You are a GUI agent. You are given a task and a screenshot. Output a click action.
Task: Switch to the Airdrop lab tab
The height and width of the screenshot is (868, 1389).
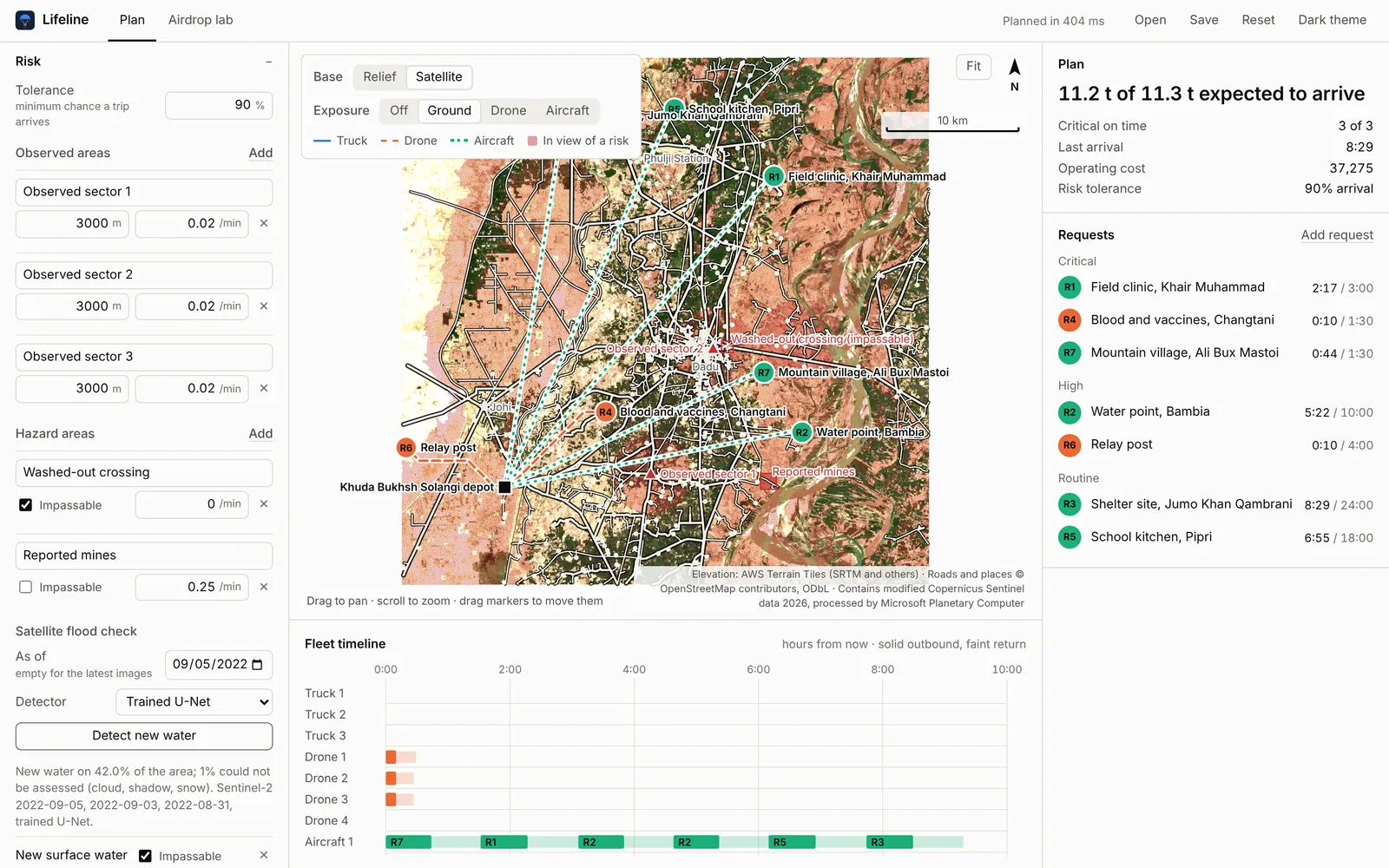pyautogui.click(x=201, y=20)
